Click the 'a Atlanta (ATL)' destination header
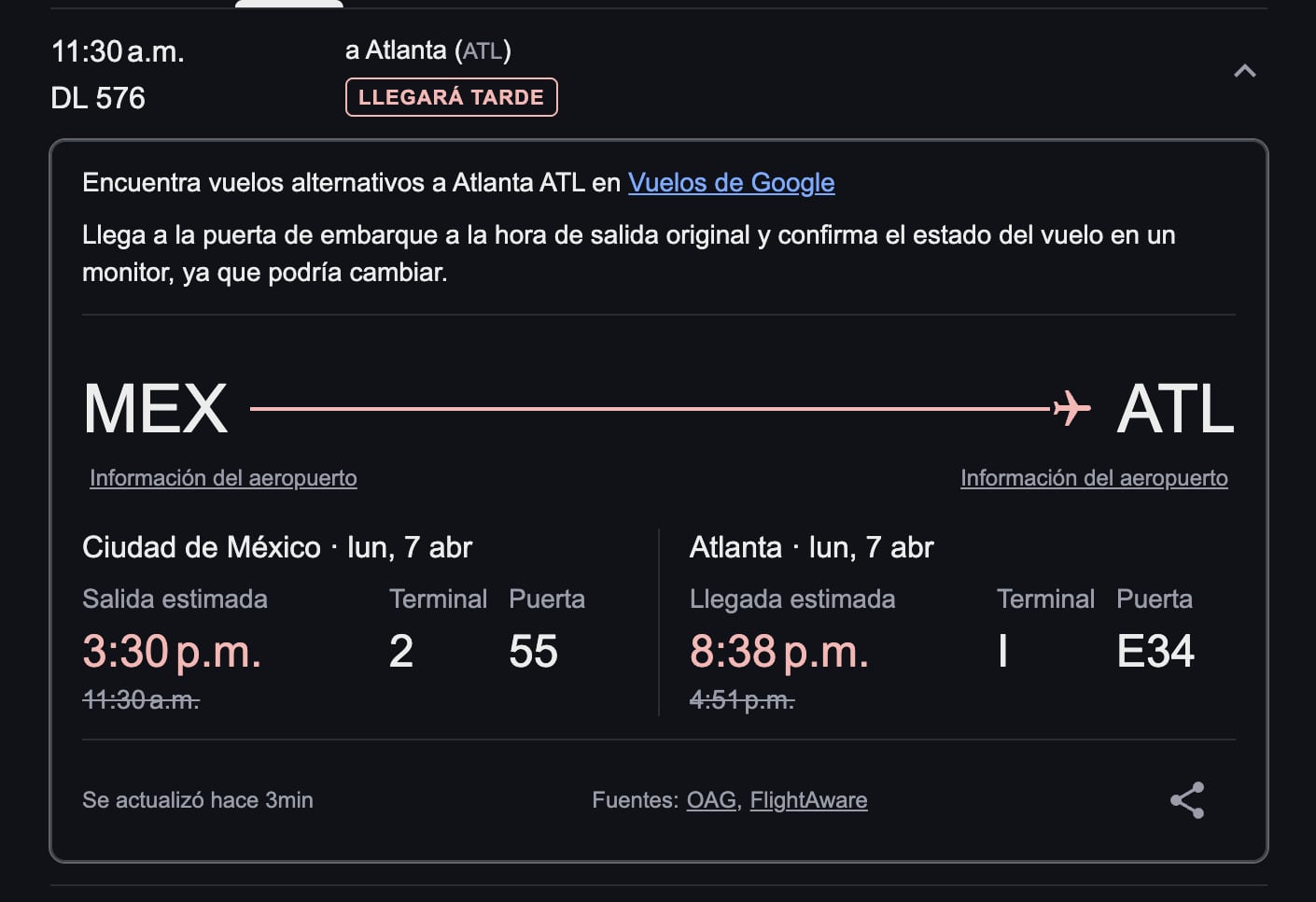 point(427,50)
